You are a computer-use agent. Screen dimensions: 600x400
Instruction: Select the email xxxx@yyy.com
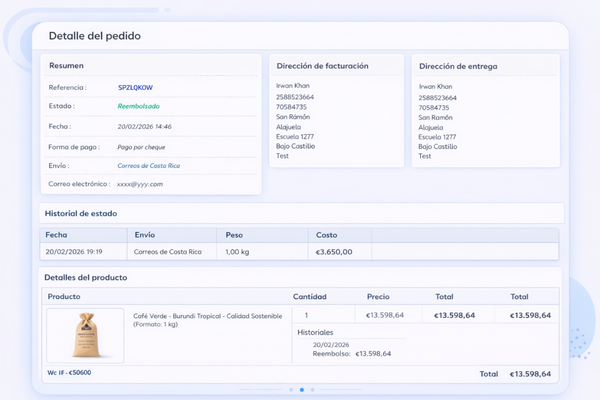(x=140, y=184)
